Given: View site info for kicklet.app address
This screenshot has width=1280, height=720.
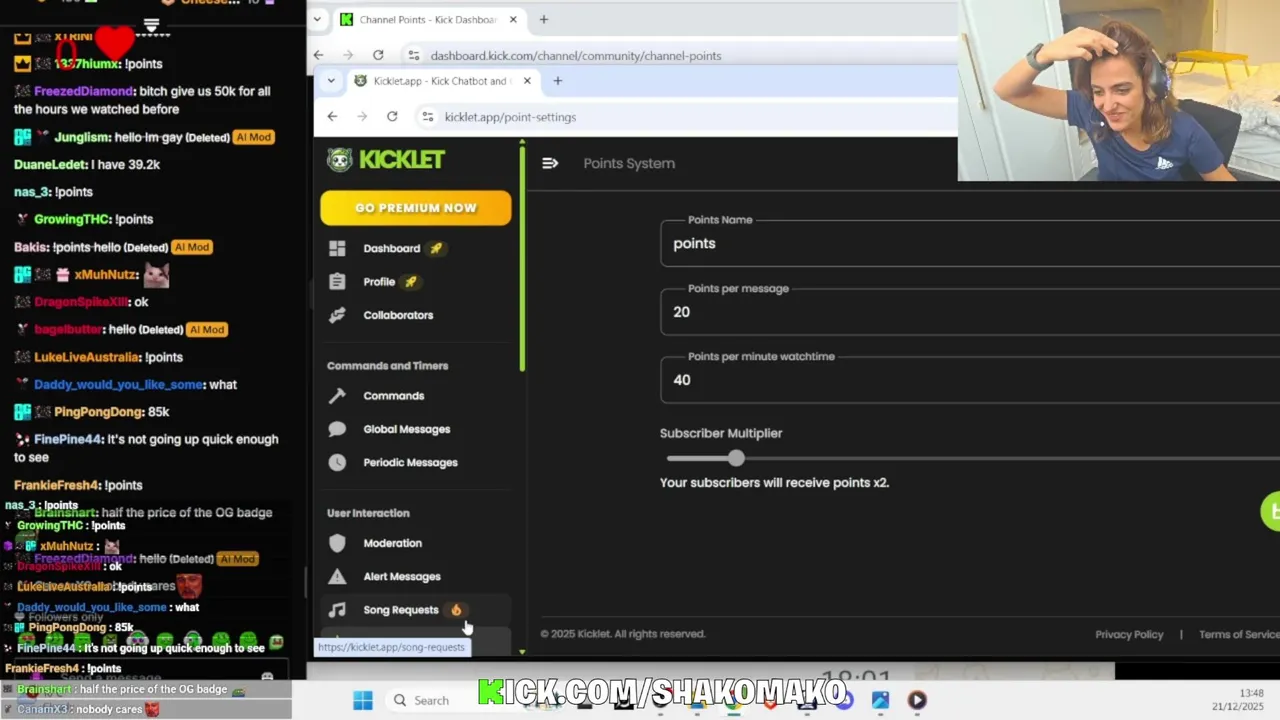Looking at the screenshot, I should point(428,117).
